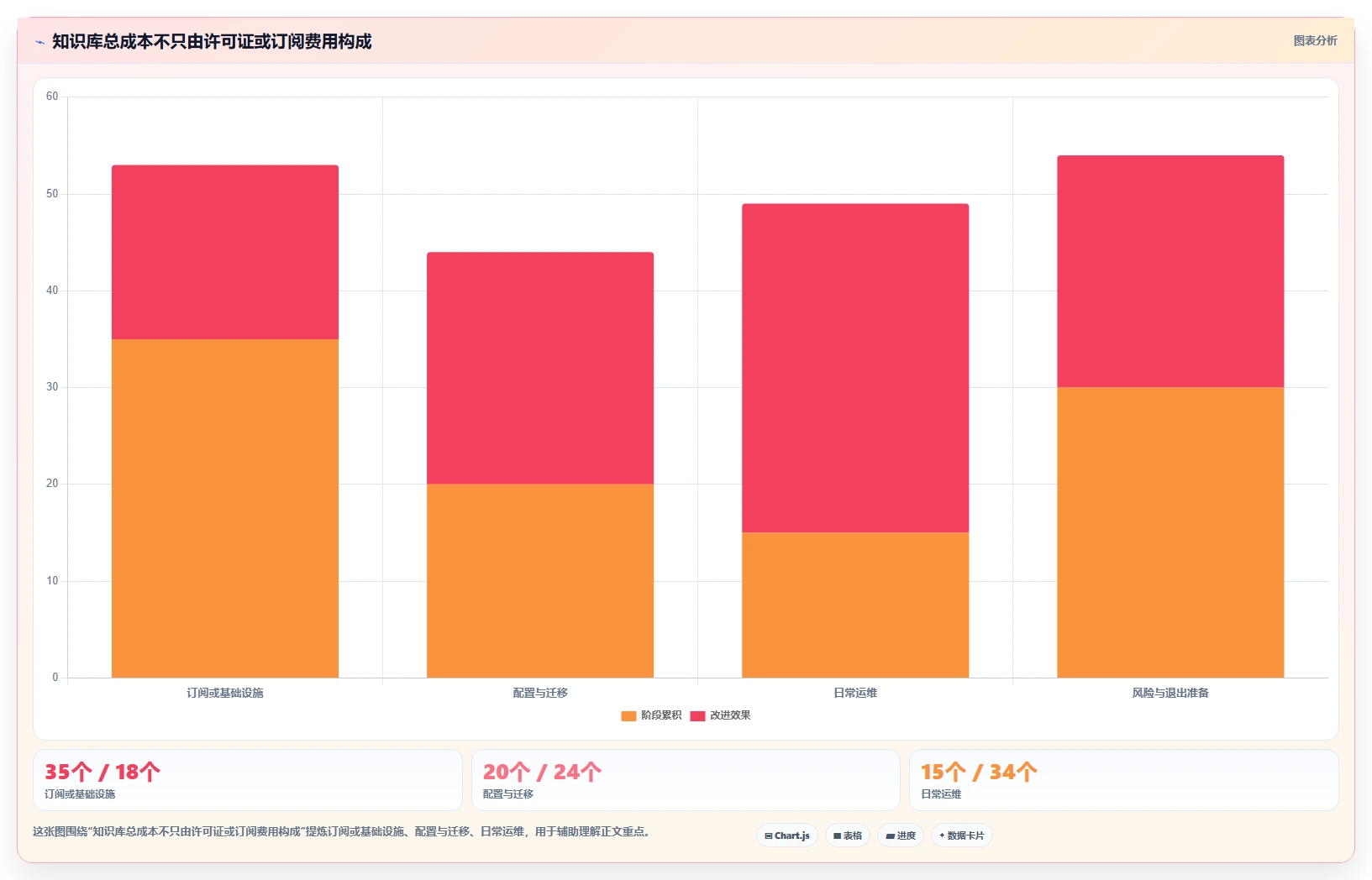
Task: Click the y-axis tick label 30
Action: click(52, 387)
